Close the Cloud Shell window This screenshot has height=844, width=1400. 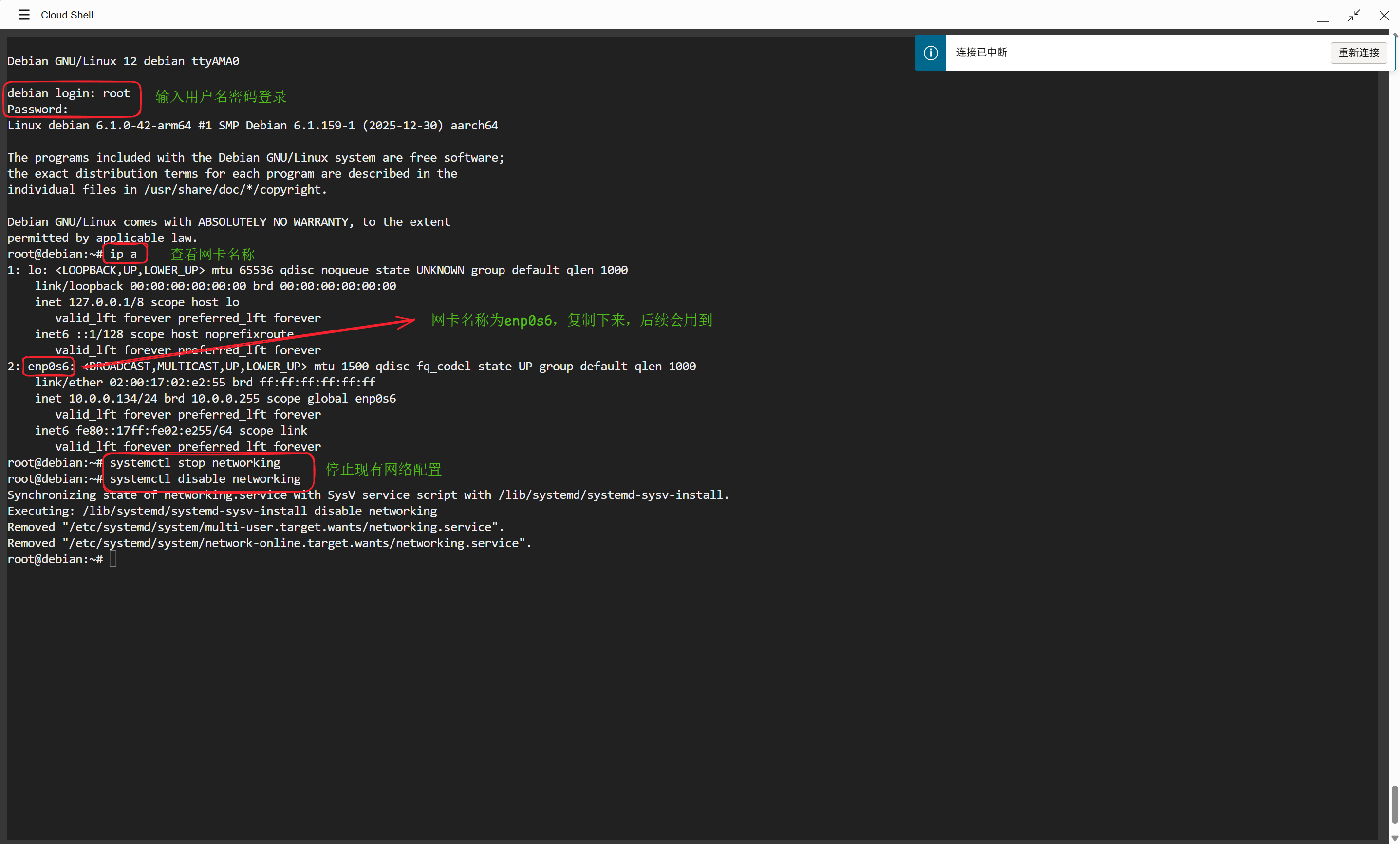click(1384, 16)
